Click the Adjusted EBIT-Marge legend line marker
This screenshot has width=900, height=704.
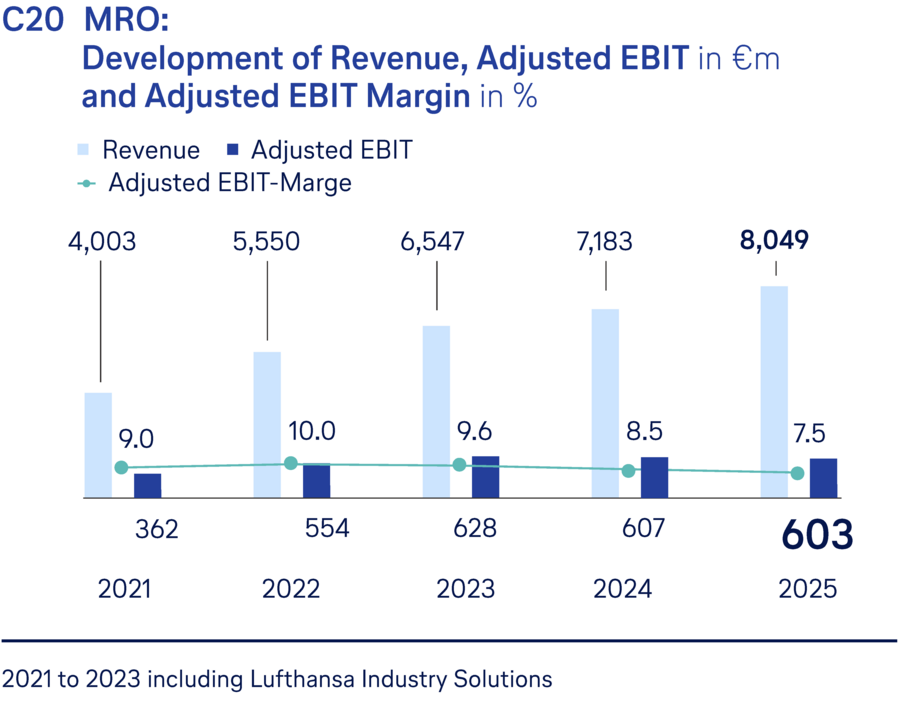pyautogui.click(x=89, y=184)
